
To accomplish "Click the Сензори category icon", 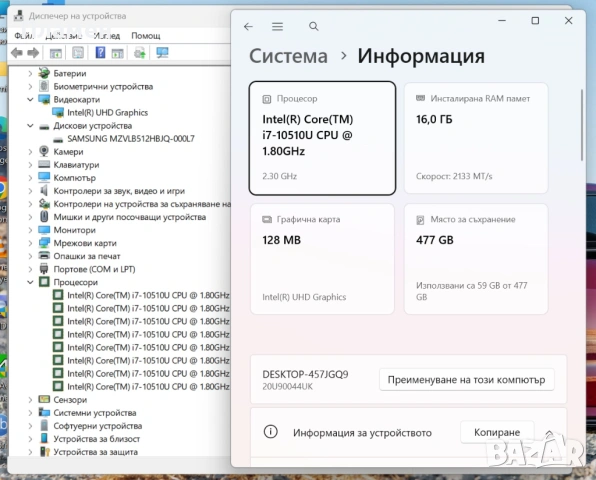I will point(44,399).
